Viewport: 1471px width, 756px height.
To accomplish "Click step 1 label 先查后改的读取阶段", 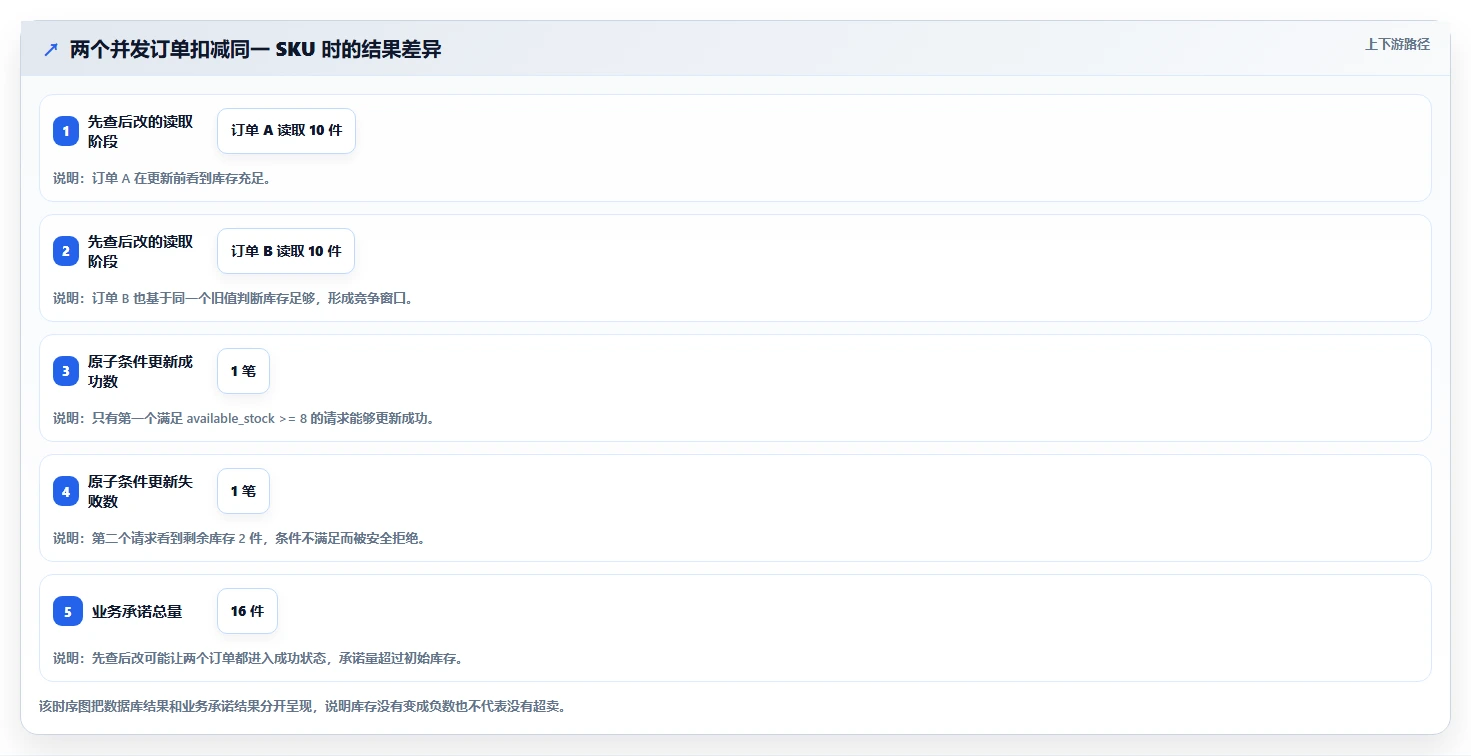I will [x=140, y=131].
